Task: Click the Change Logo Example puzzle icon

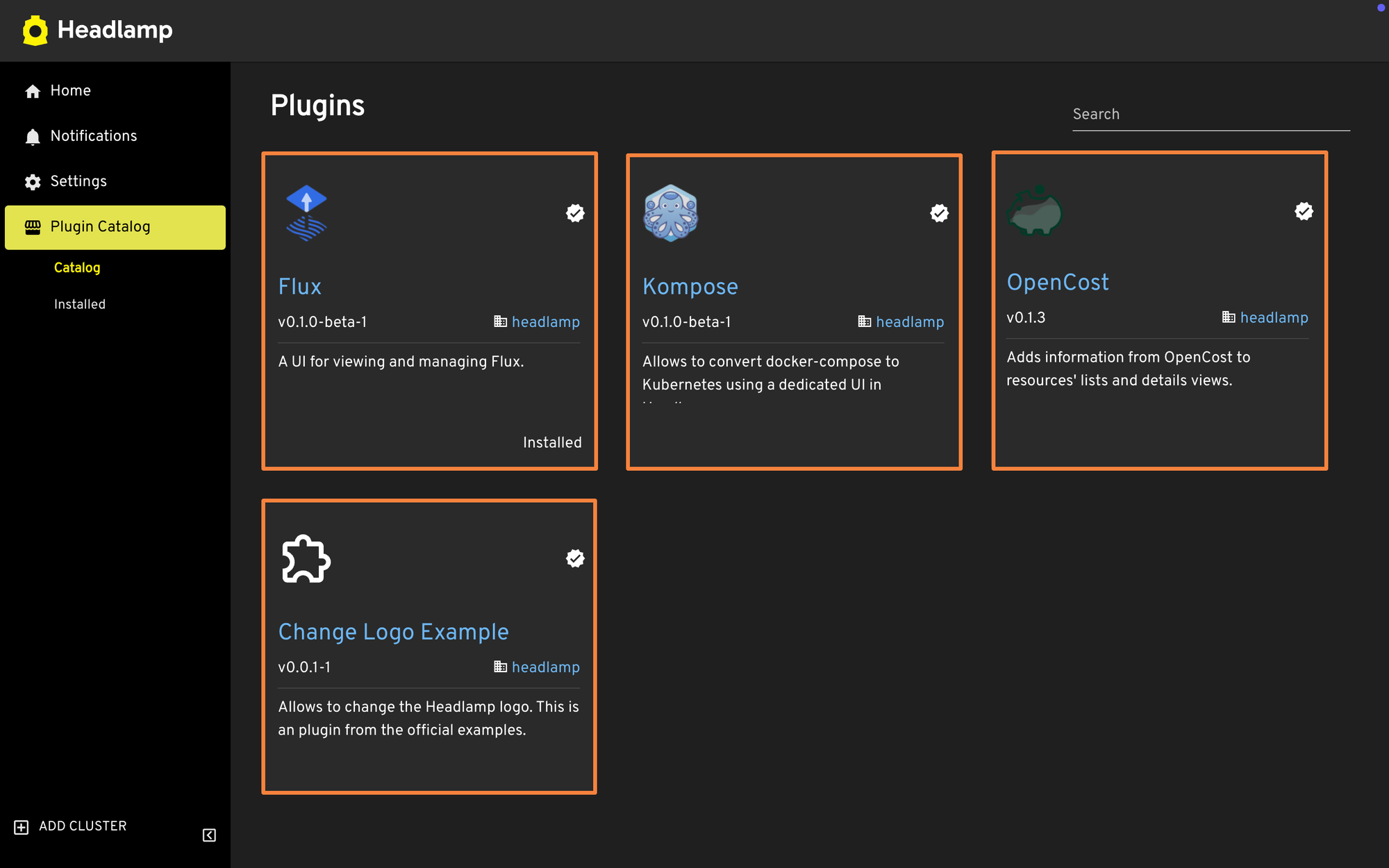Action: coord(306,558)
